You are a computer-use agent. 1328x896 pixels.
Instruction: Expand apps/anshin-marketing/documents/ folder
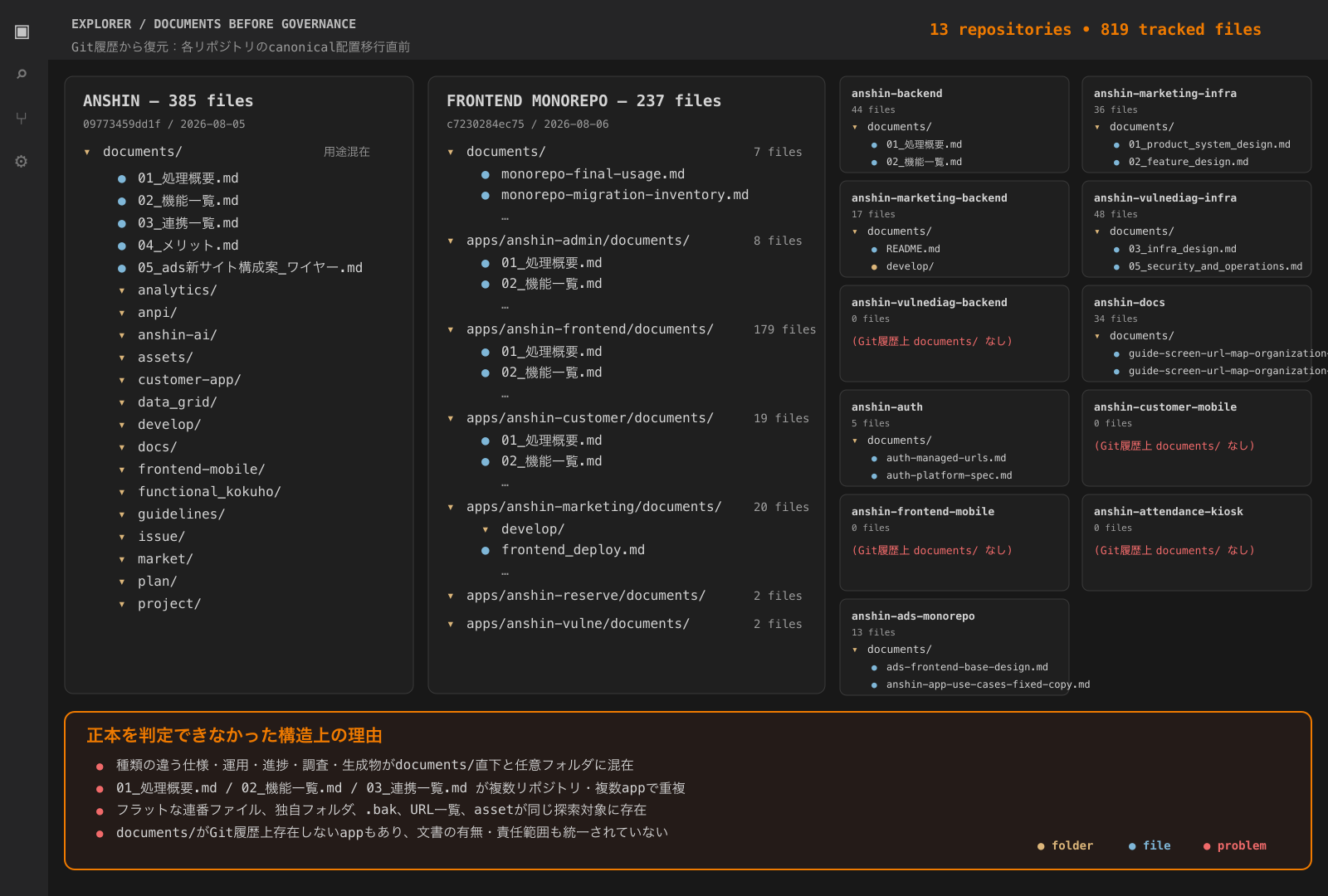pos(451,507)
